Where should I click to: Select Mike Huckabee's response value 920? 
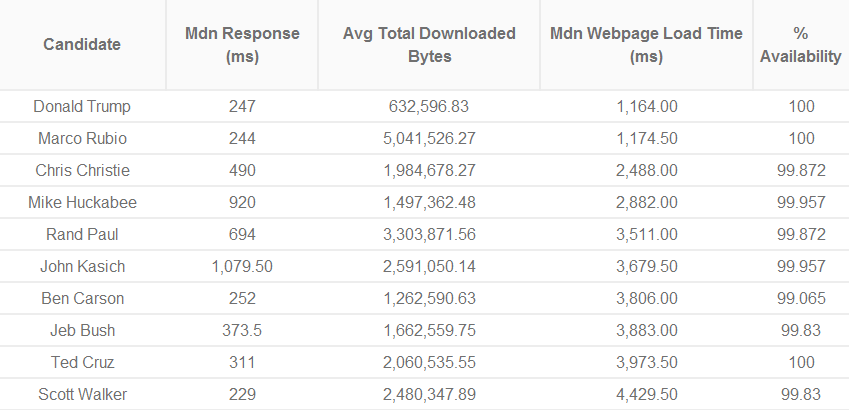(x=242, y=202)
